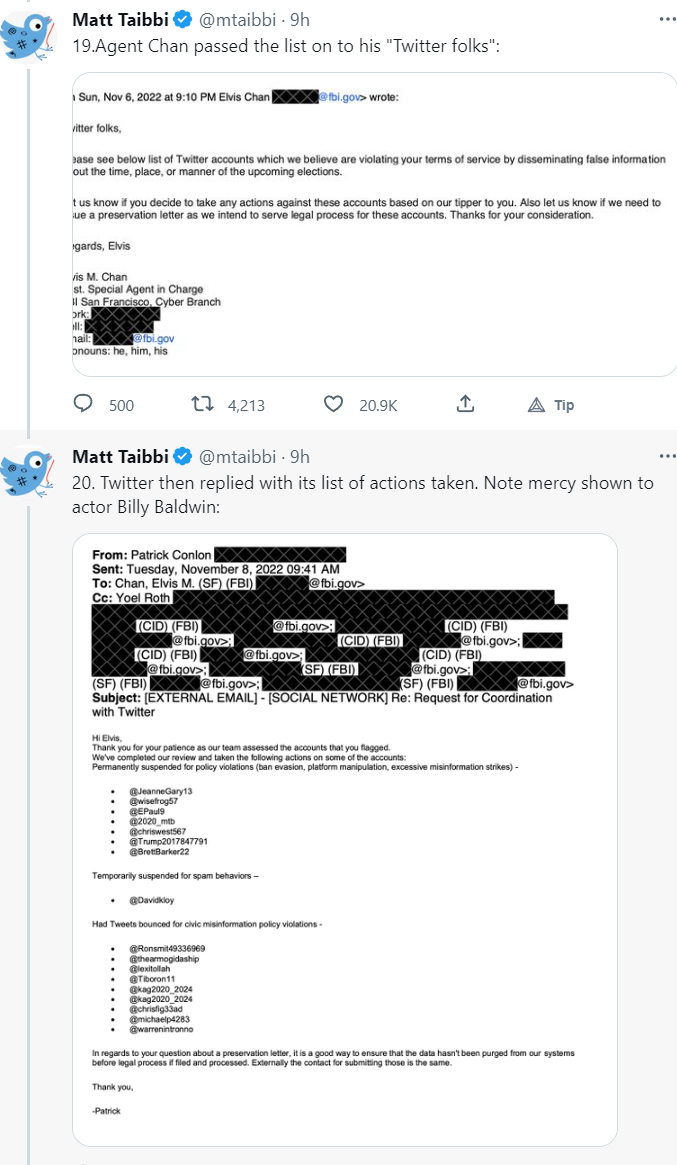
Task: Open the Elvis Chan email image
Action: (375, 224)
